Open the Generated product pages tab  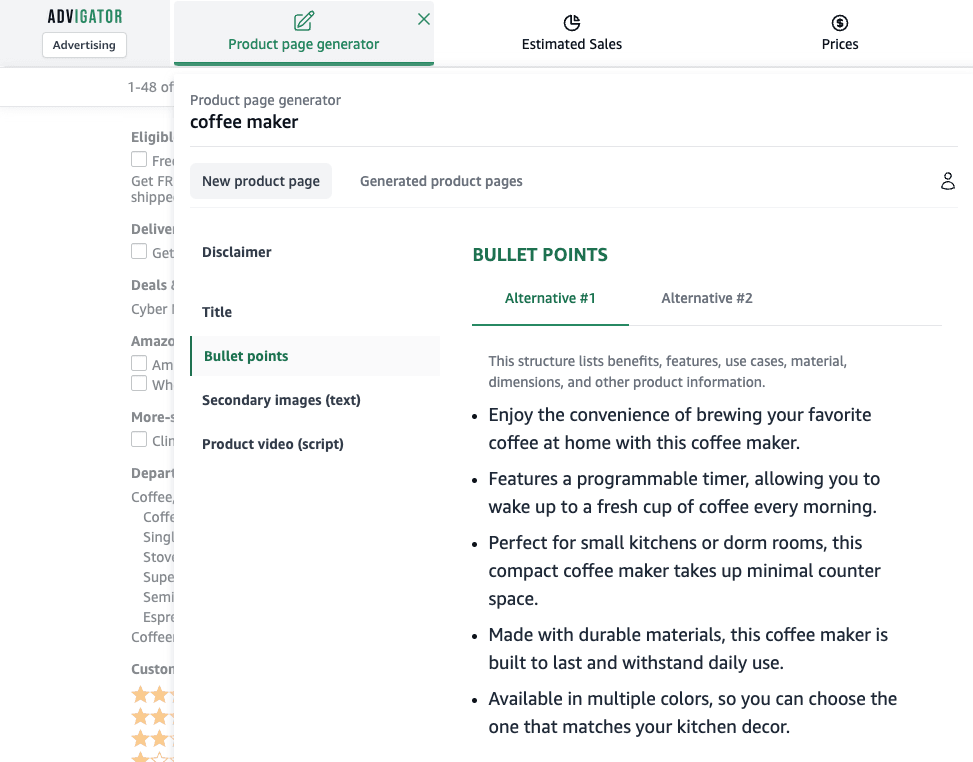(441, 181)
